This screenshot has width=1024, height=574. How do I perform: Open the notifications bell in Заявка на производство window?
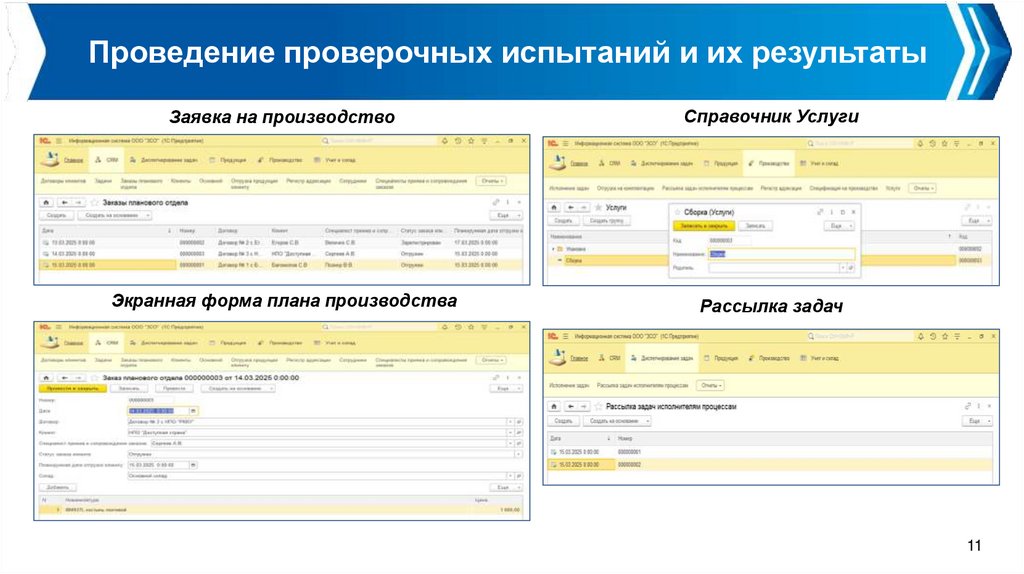click(x=444, y=141)
